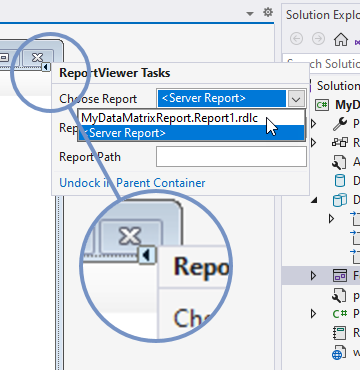The height and width of the screenshot is (370, 360).
Task: Expand the C# Program file arrow
Action: [313, 314]
